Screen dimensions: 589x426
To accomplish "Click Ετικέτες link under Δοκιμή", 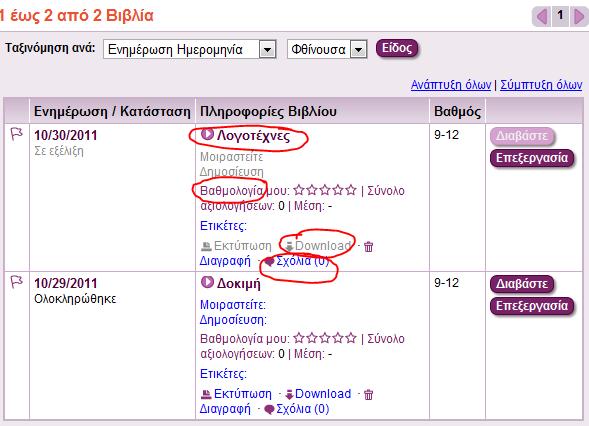I will (223, 374).
